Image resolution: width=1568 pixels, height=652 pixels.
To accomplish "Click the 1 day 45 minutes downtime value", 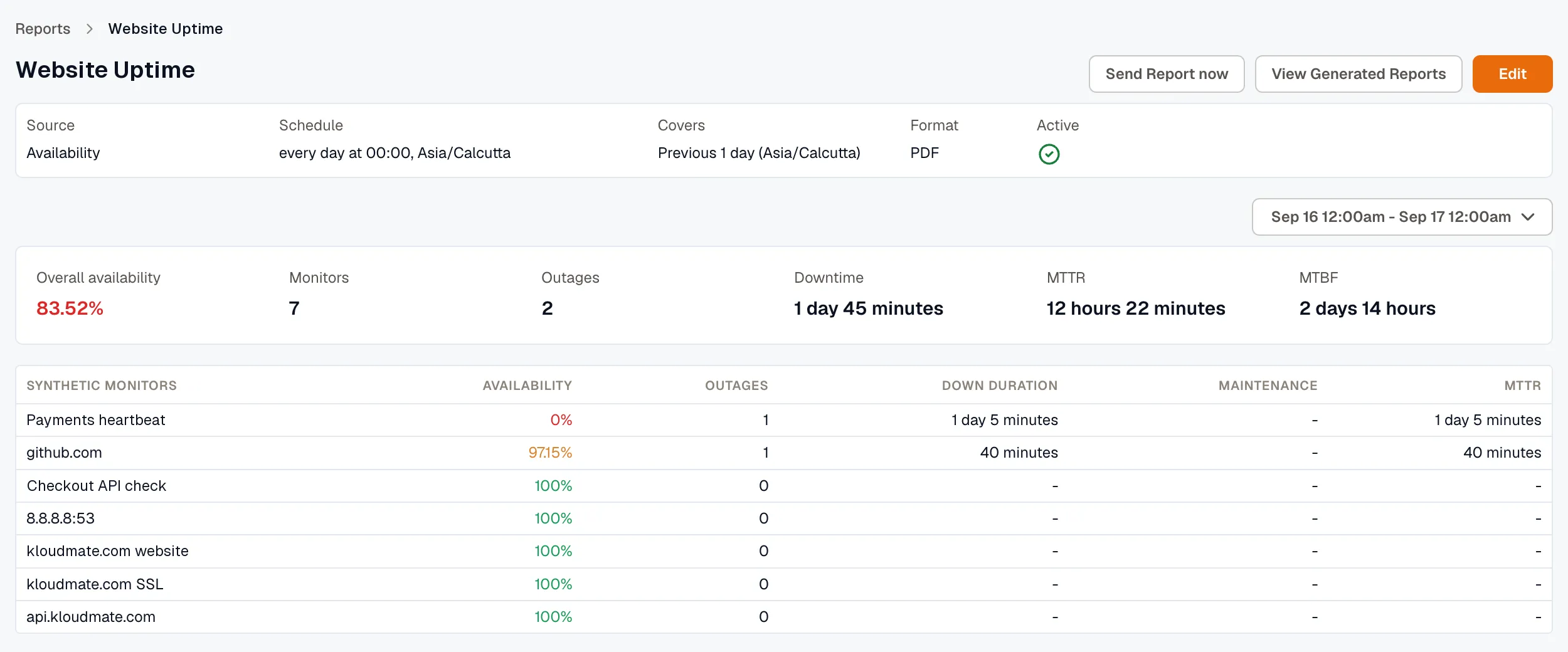I will [x=869, y=308].
